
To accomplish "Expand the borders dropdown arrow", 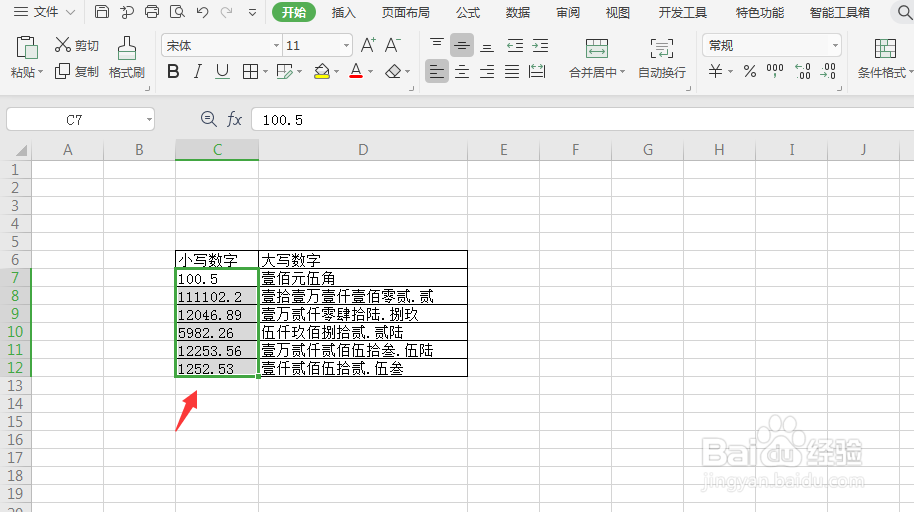I will tap(265, 72).
